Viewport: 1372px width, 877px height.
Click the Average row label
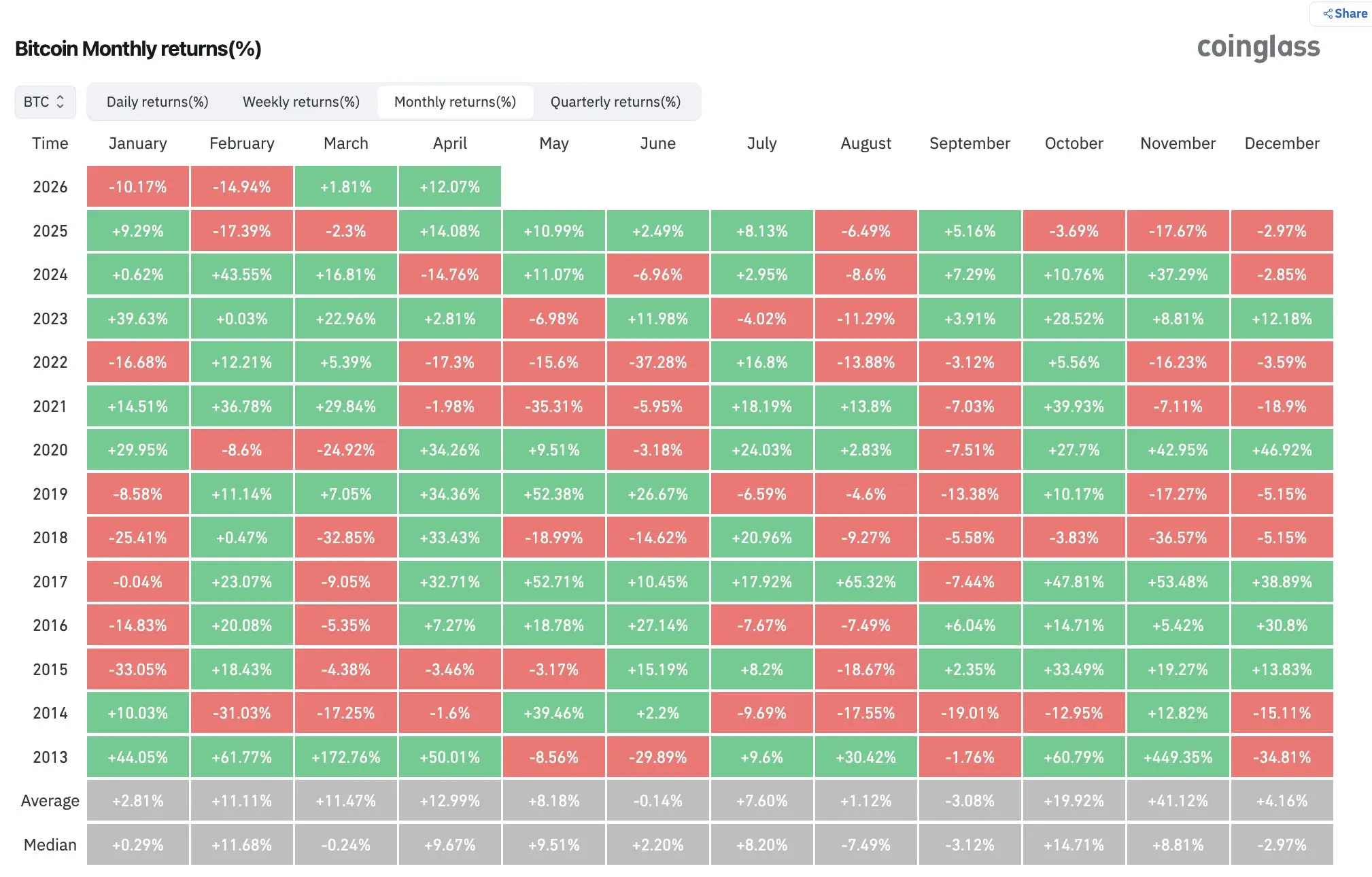click(x=50, y=801)
